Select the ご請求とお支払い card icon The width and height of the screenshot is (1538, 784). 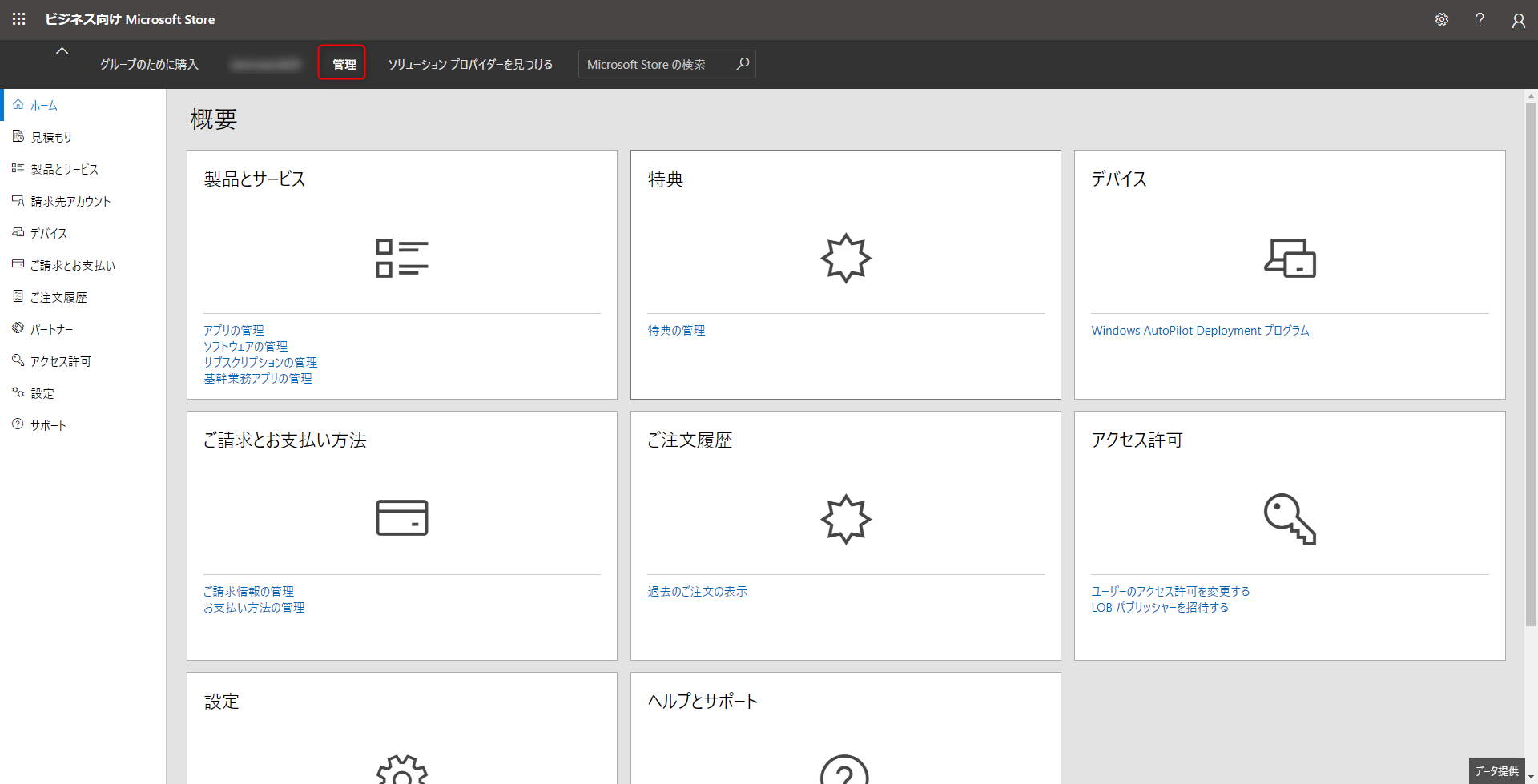(18, 264)
